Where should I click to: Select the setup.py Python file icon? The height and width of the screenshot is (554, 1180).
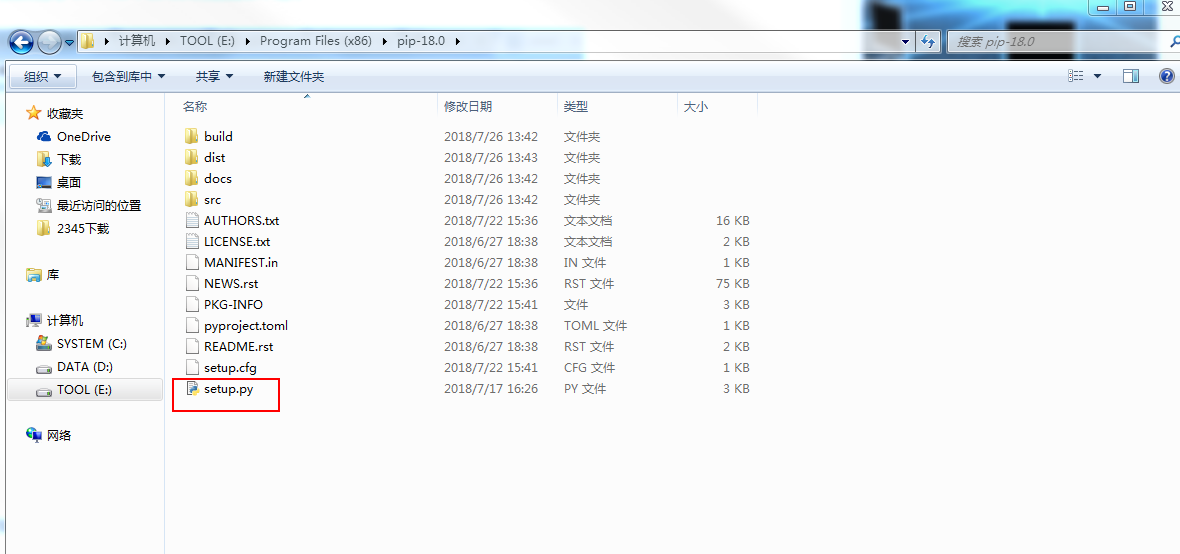192,389
